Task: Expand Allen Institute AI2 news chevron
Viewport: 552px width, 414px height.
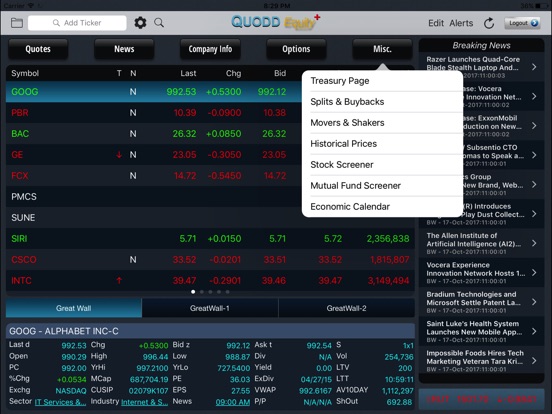Action: point(534,243)
